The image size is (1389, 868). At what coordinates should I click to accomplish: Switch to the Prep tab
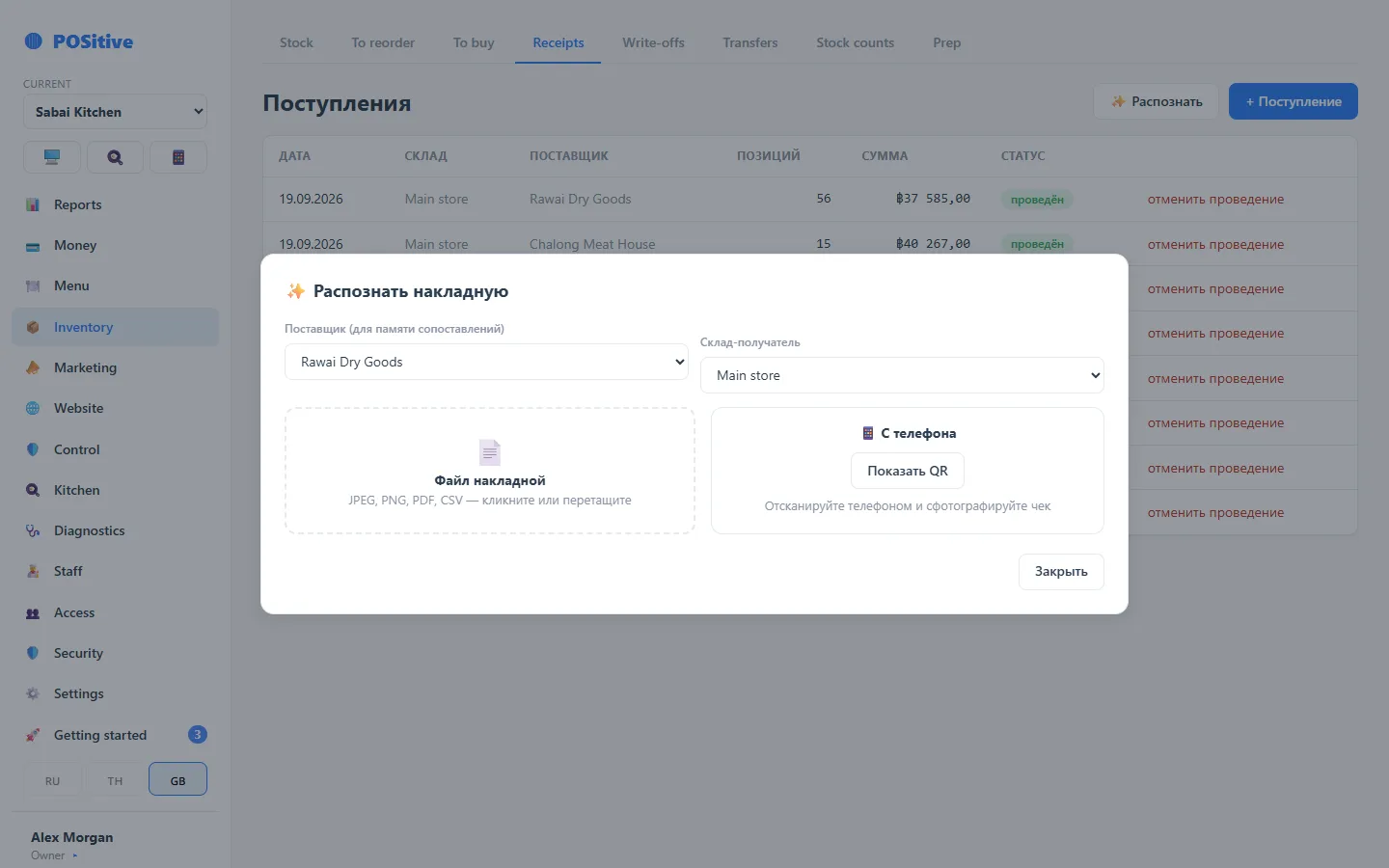[x=946, y=42]
